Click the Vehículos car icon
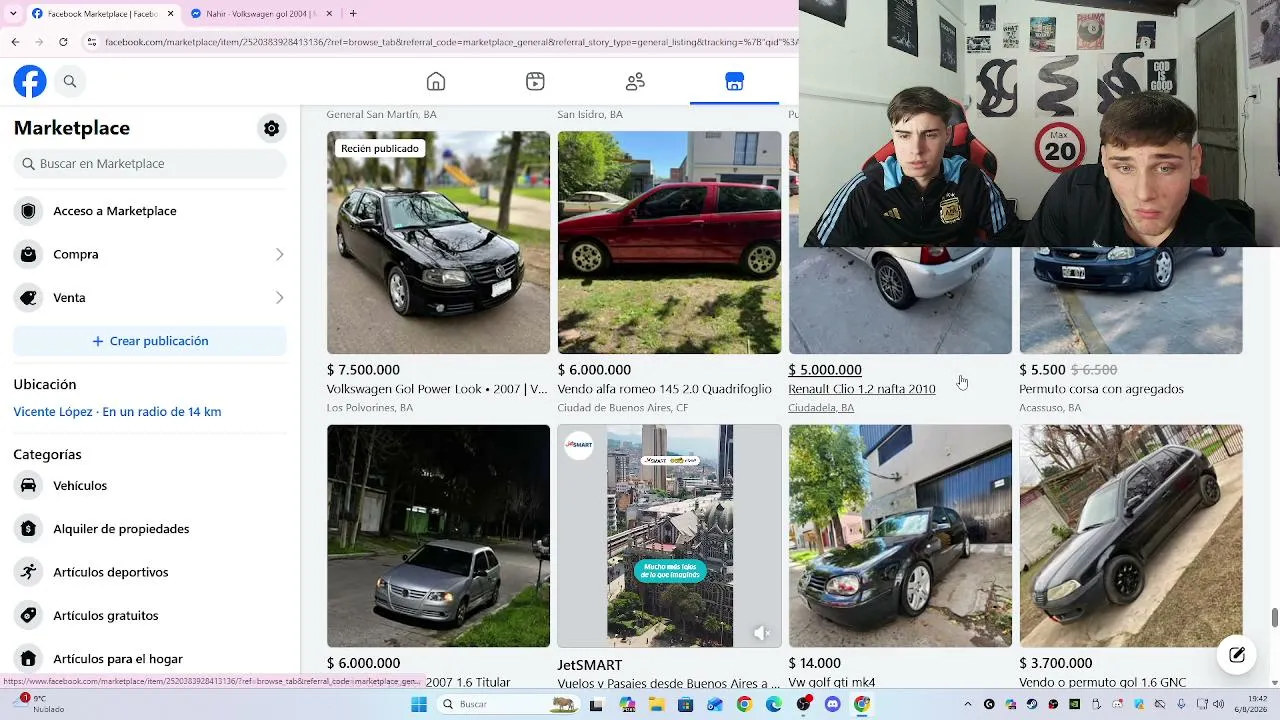The height and width of the screenshot is (720, 1280). click(x=28, y=486)
